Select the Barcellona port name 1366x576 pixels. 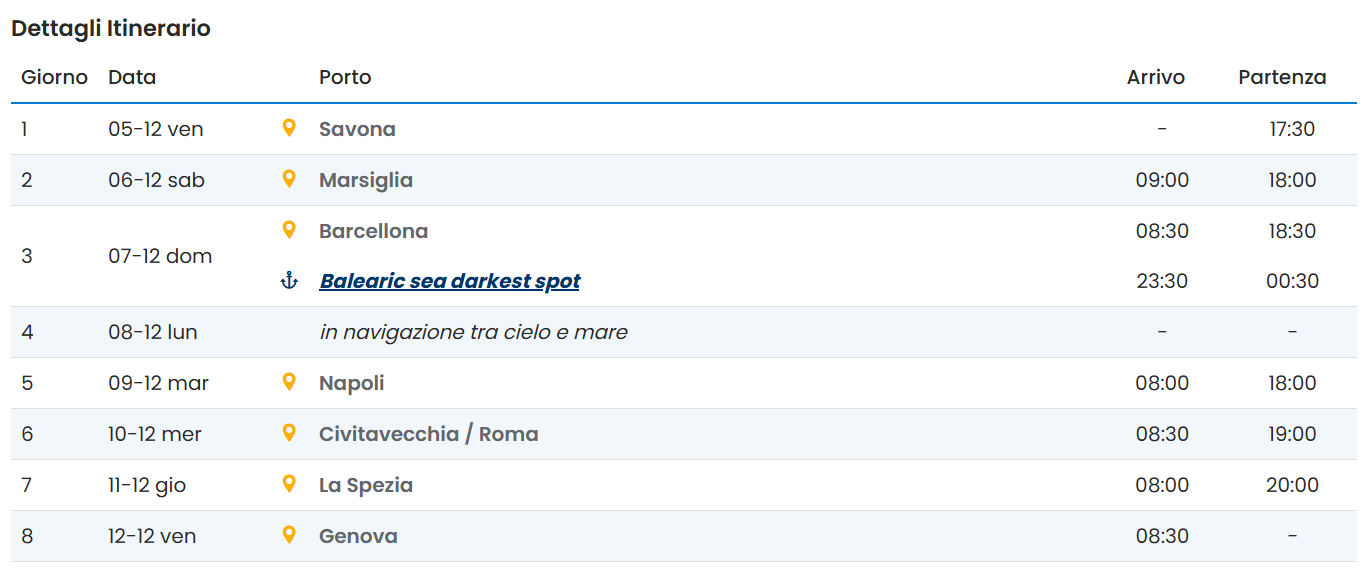pos(373,231)
